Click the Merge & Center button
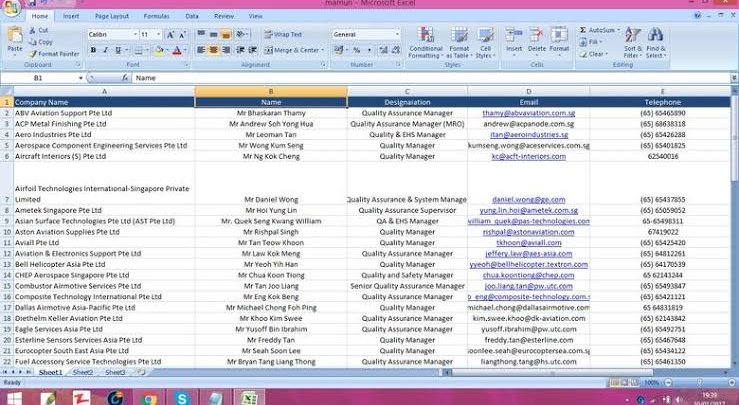Image resolution: width=739 pixels, height=405 pixels. [292, 50]
